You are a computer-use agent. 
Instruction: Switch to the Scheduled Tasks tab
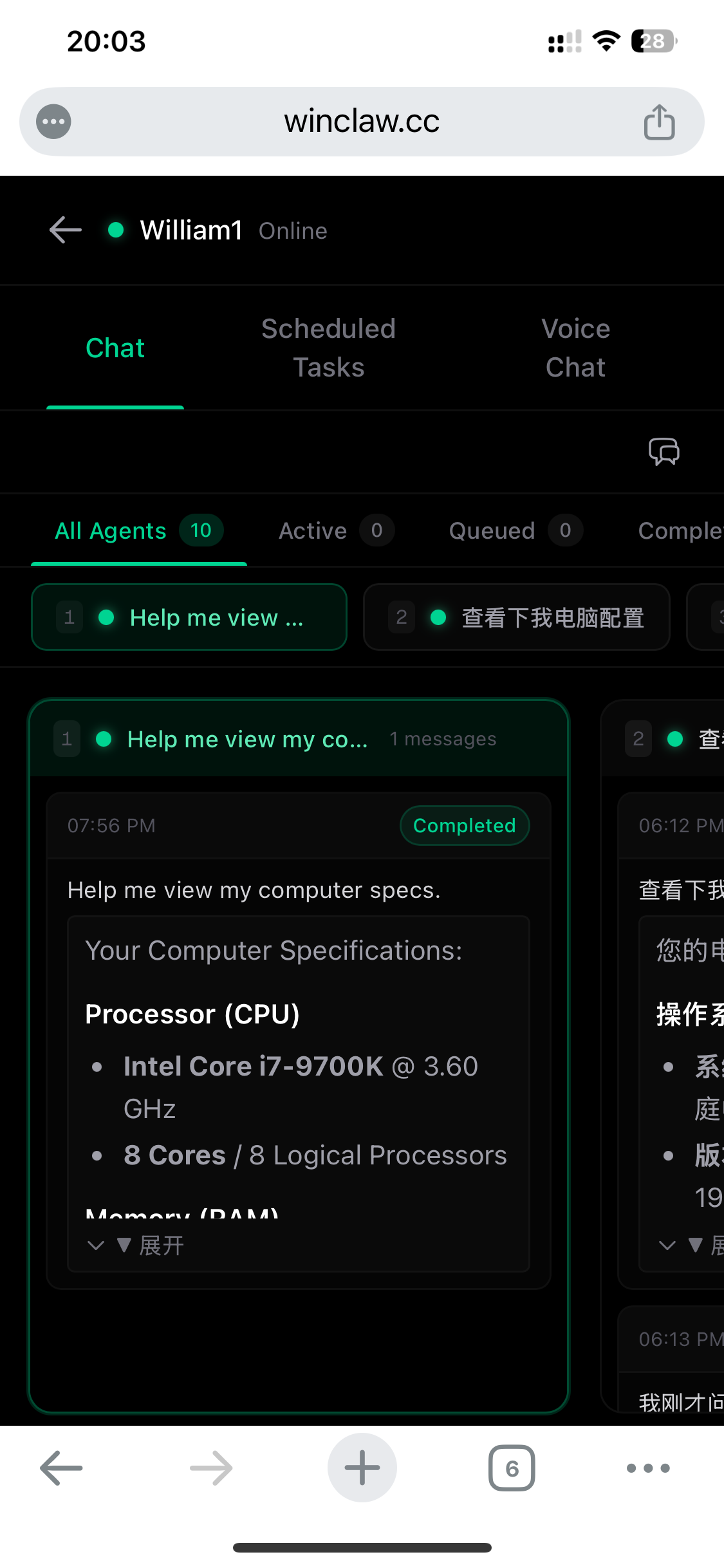pos(328,348)
